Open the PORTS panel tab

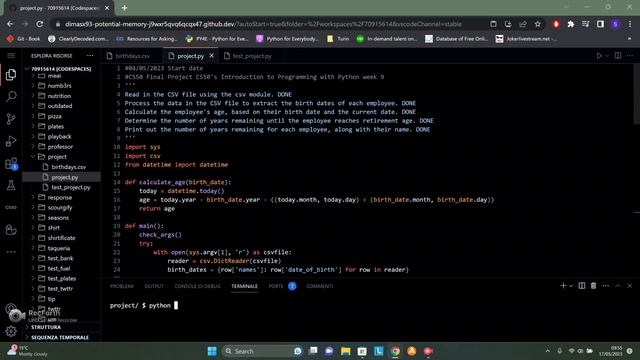(276, 286)
